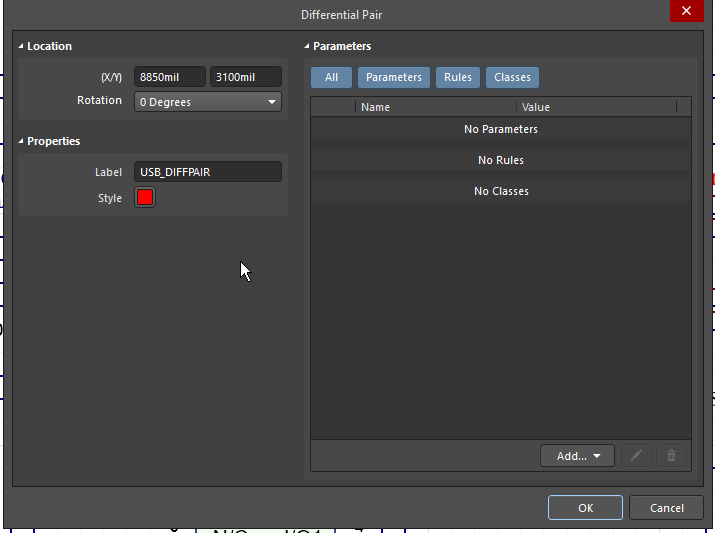This screenshot has width=715, height=533.
Task: Click the Label field USB_DIFFPAIR
Action: (208, 172)
